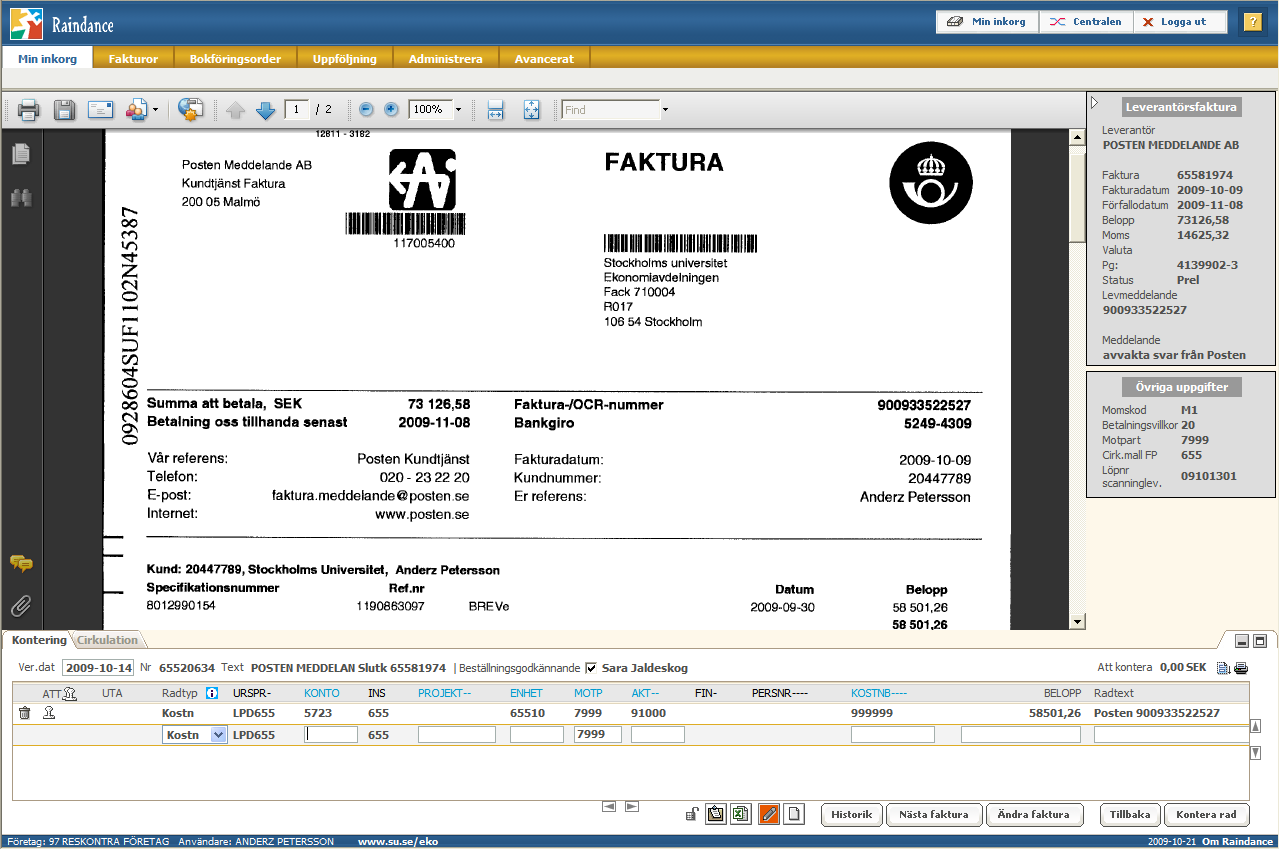Image resolution: width=1280 pixels, height=849 pixels.
Task: Switch to the Cirkulation tab
Action: coord(108,640)
